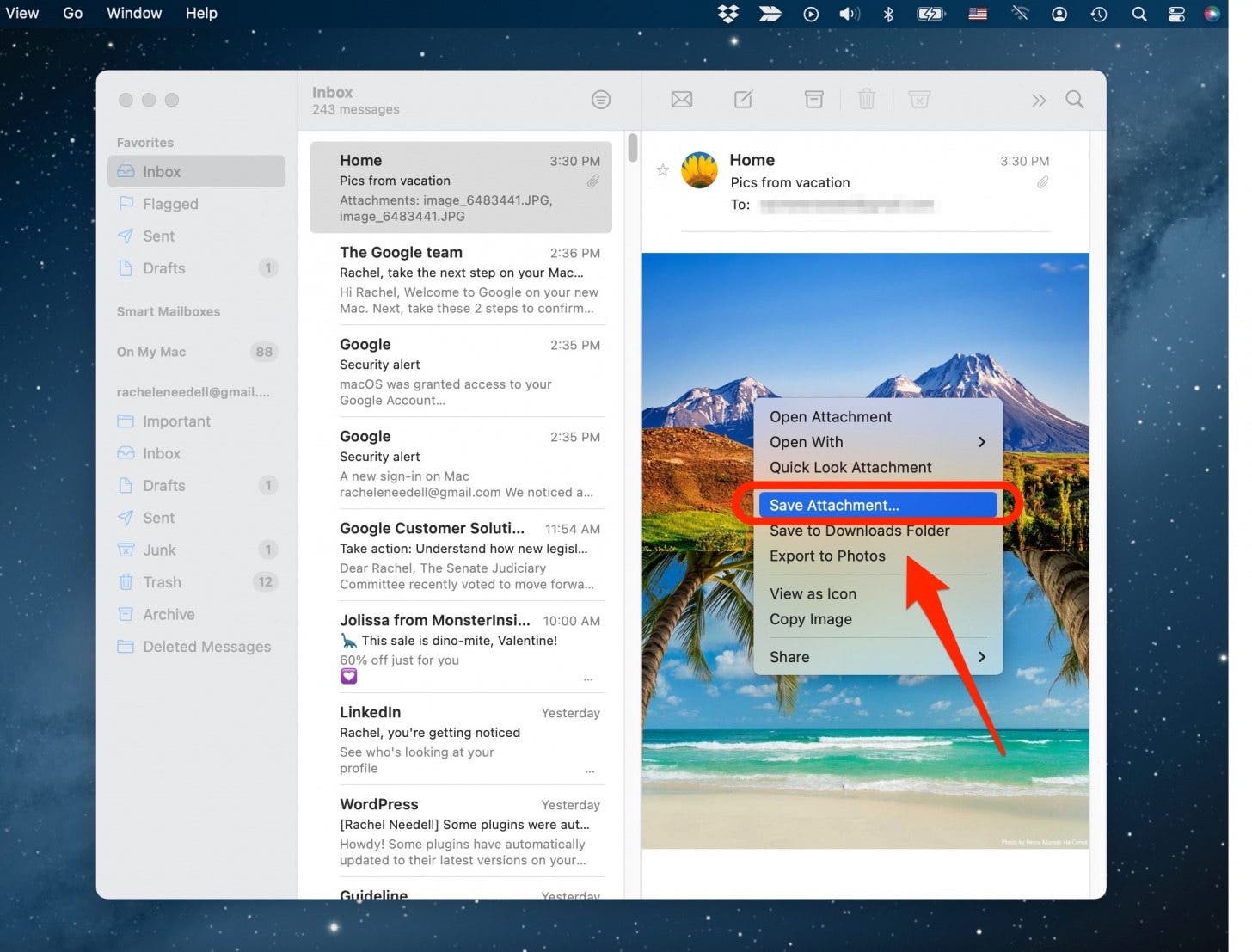Screen dimensions: 1252x952
Task: Archive the selected message
Action: [x=813, y=100]
